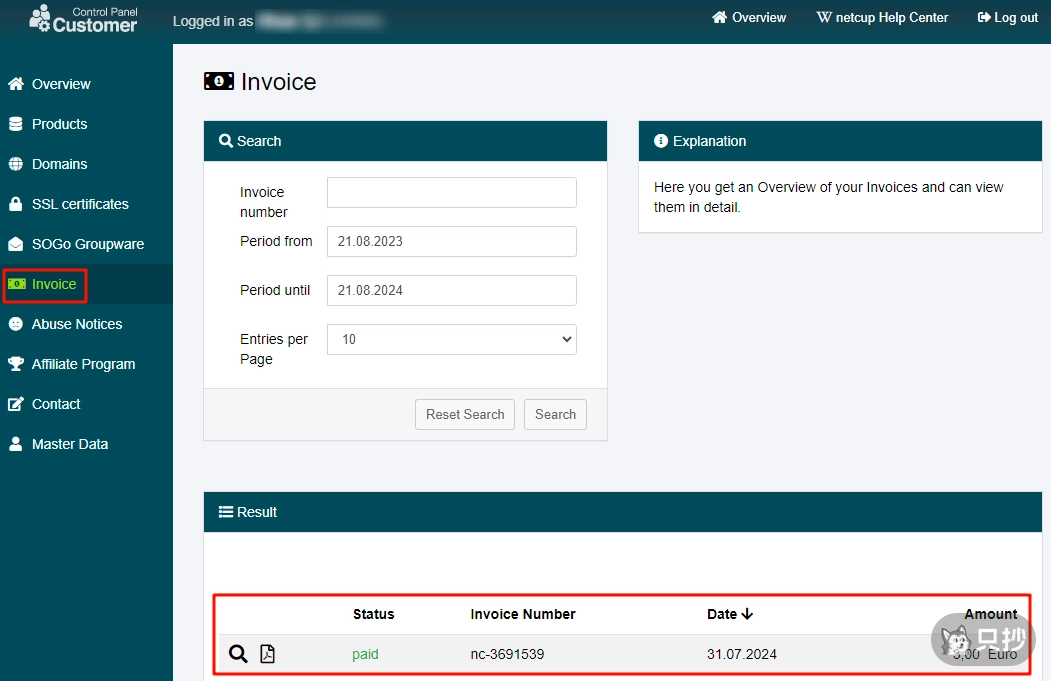1051x681 pixels.
Task: Open Products in the sidebar
Action: tap(59, 124)
